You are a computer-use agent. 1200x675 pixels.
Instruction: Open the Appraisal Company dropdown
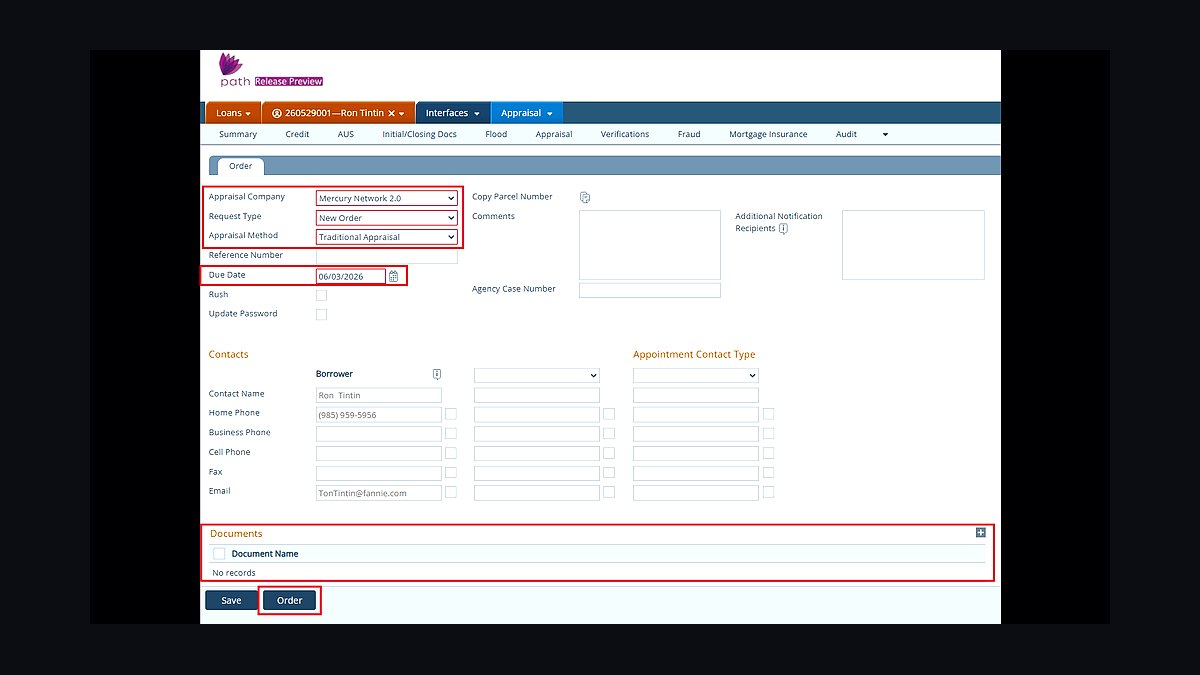click(x=387, y=198)
